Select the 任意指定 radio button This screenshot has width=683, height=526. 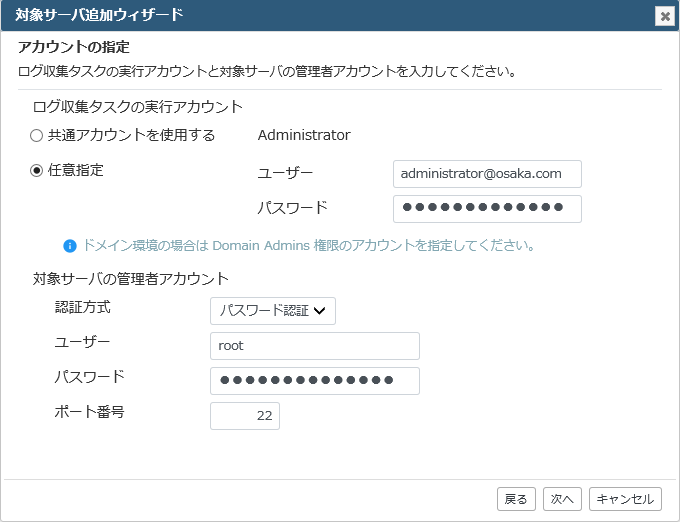click(x=37, y=170)
